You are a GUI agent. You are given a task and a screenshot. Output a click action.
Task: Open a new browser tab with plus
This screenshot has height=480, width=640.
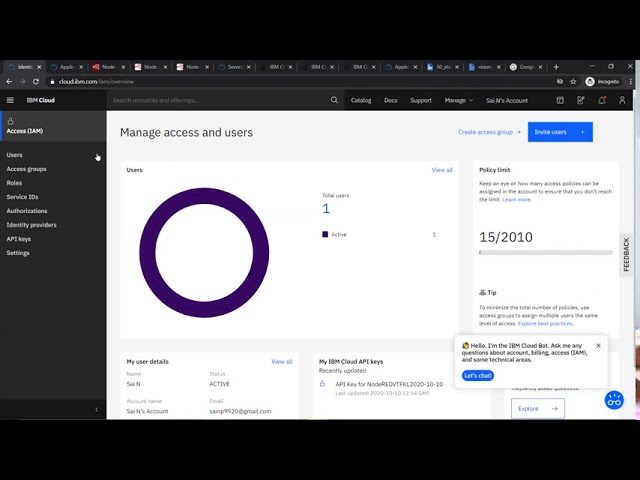point(556,67)
